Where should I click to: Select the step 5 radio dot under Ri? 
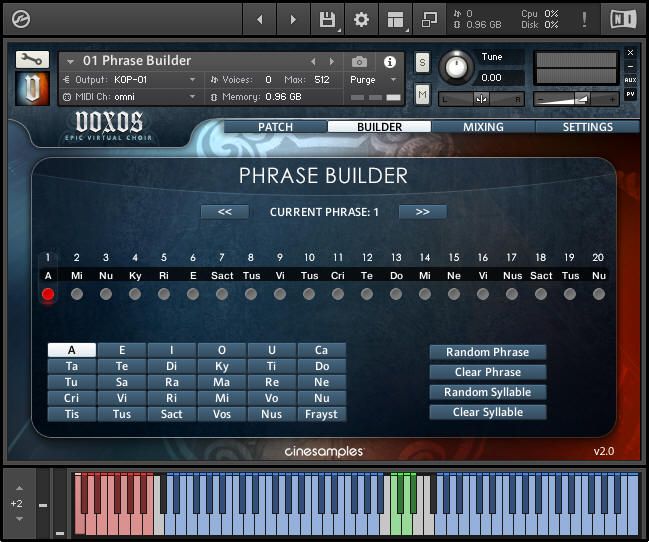[x=164, y=294]
